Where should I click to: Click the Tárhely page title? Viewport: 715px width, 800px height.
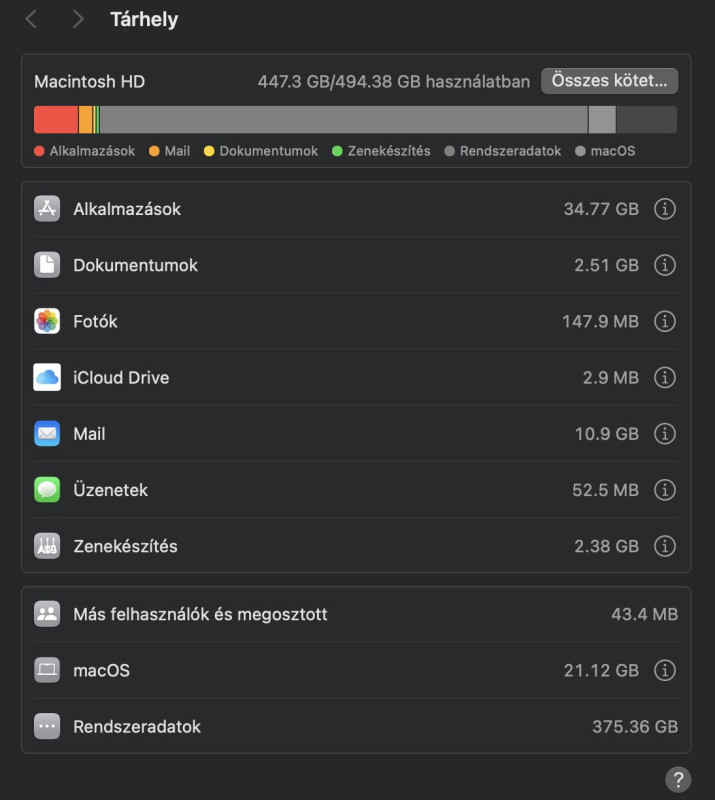(x=144, y=19)
